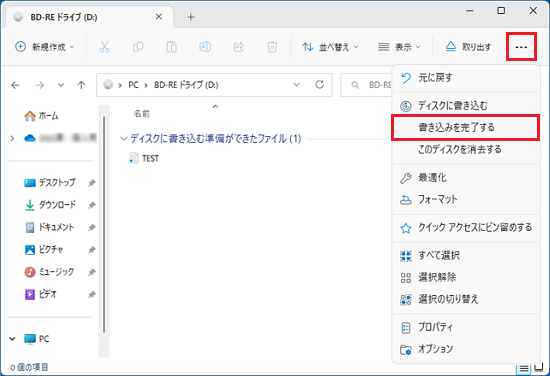The width and height of the screenshot is (550, 376).
Task: Open 新規作成 dropdown in toolbar
Action: coord(45,47)
